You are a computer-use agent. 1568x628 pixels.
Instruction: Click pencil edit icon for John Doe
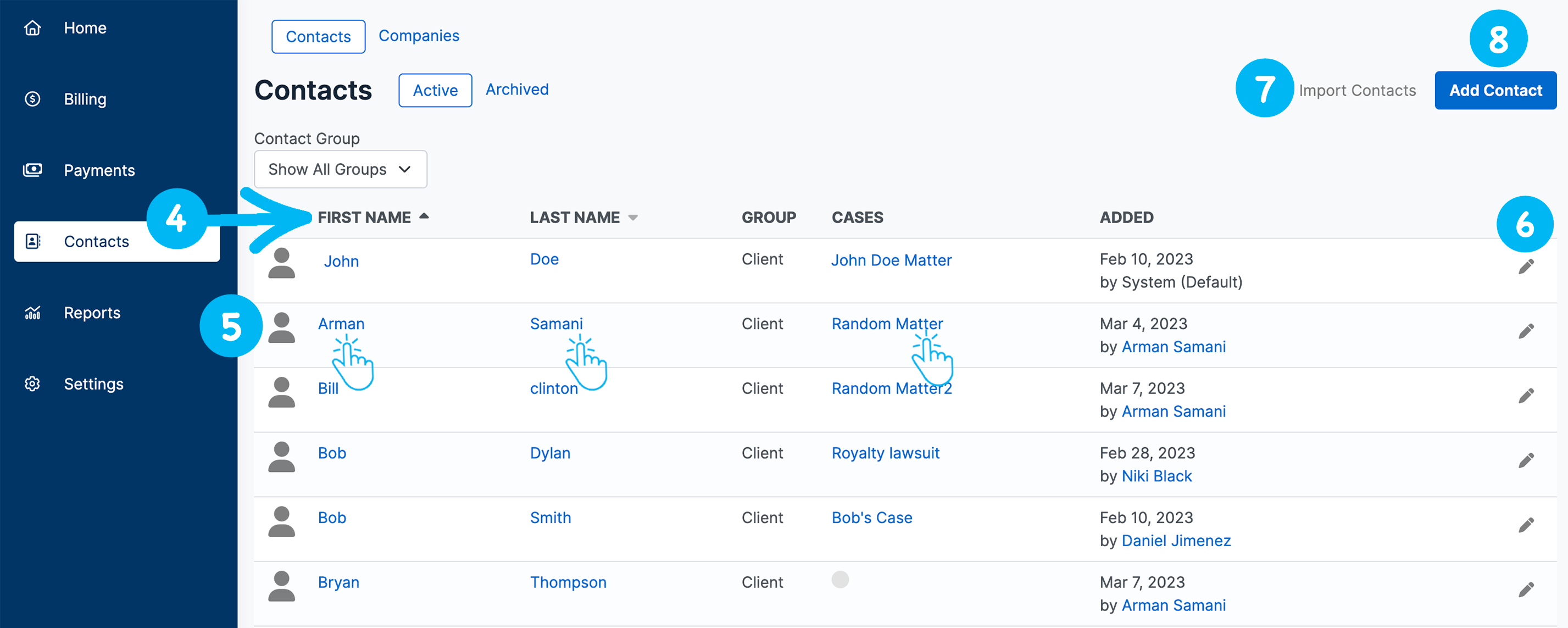1525,266
